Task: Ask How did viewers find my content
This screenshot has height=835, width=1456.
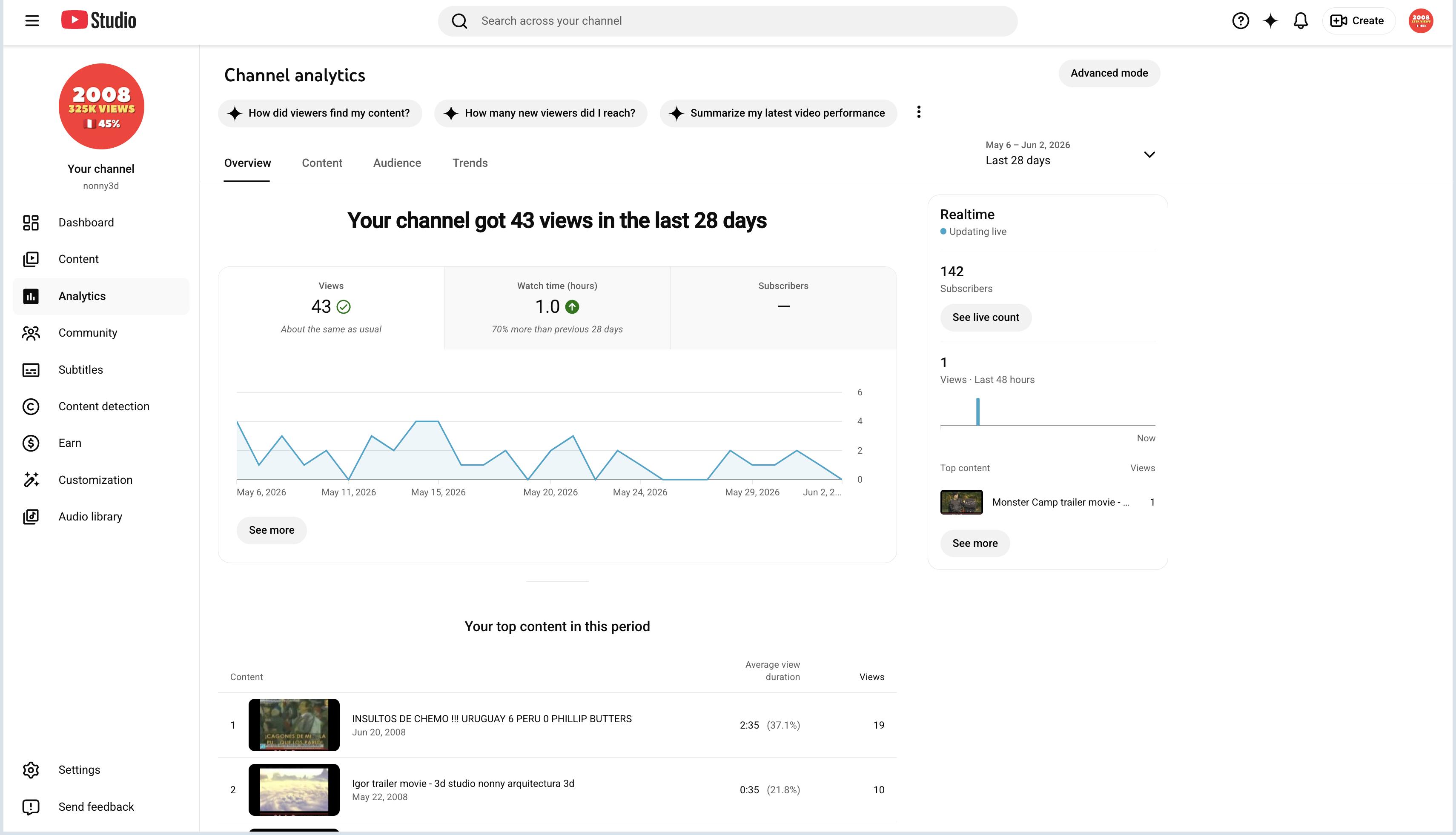Action: tap(320, 113)
